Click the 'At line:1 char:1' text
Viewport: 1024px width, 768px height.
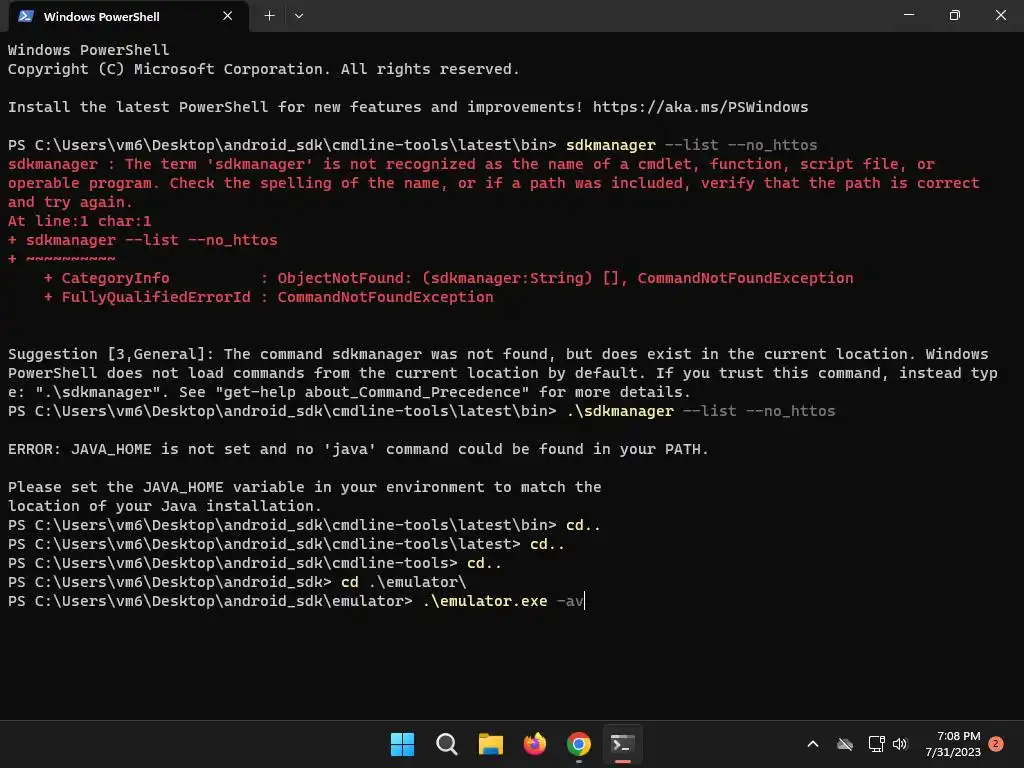(79, 221)
